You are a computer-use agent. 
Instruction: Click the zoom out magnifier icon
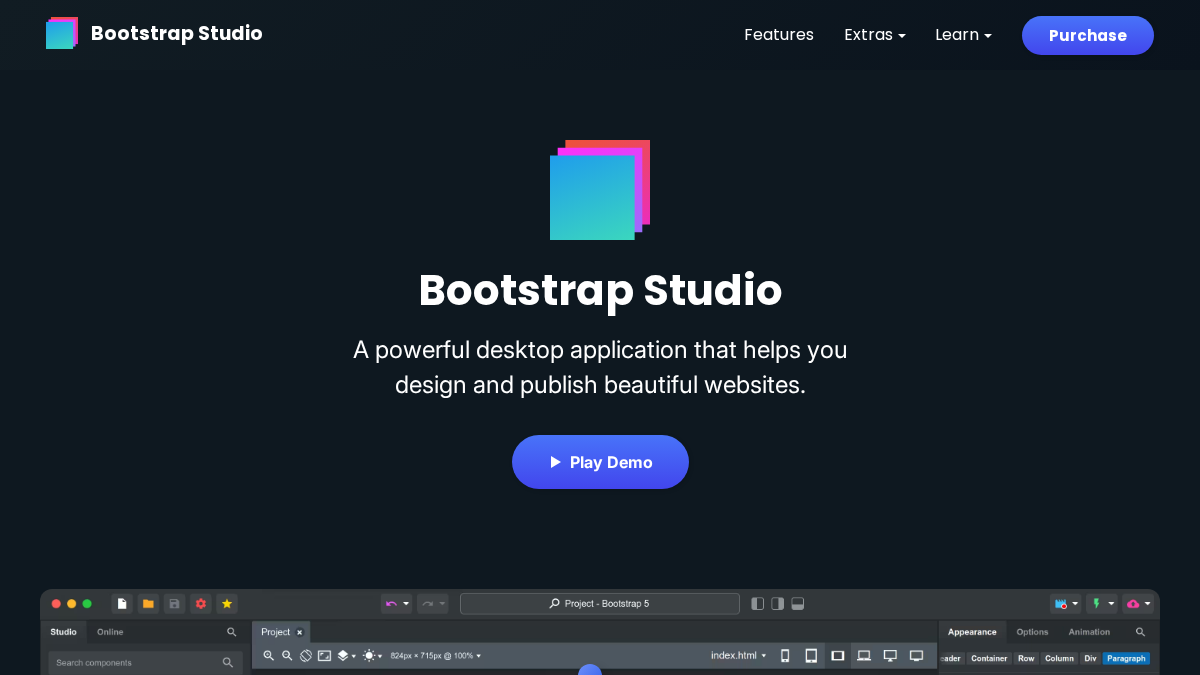pos(287,656)
